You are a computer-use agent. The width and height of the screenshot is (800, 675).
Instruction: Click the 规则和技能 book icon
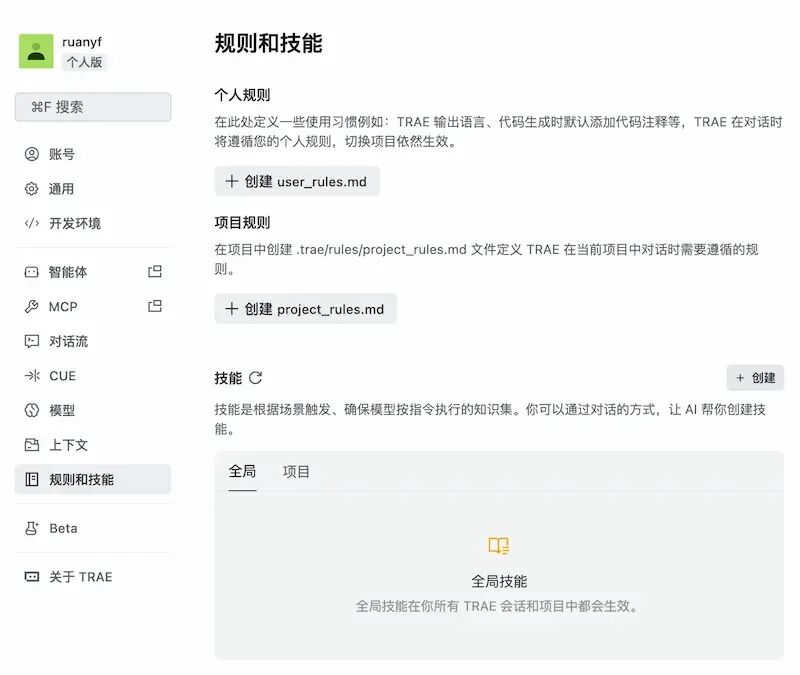(32, 479)
